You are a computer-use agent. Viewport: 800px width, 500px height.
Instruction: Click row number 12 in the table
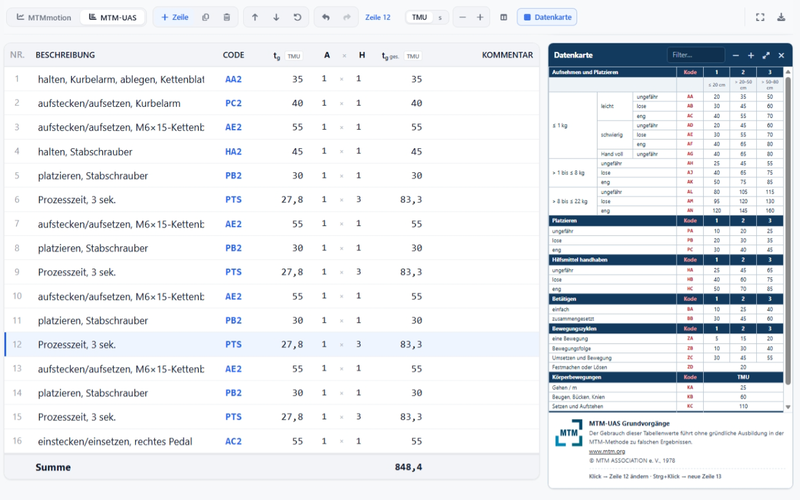(17, 344)
